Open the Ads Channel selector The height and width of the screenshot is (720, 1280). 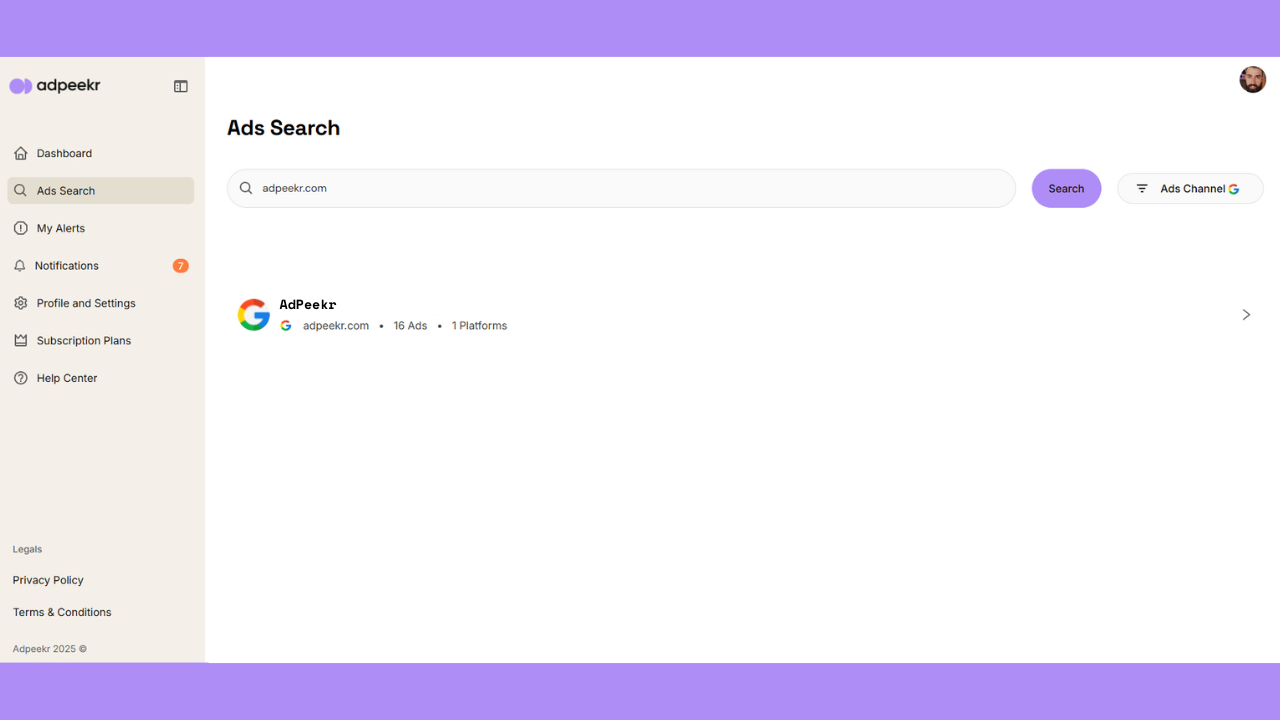1190,188
